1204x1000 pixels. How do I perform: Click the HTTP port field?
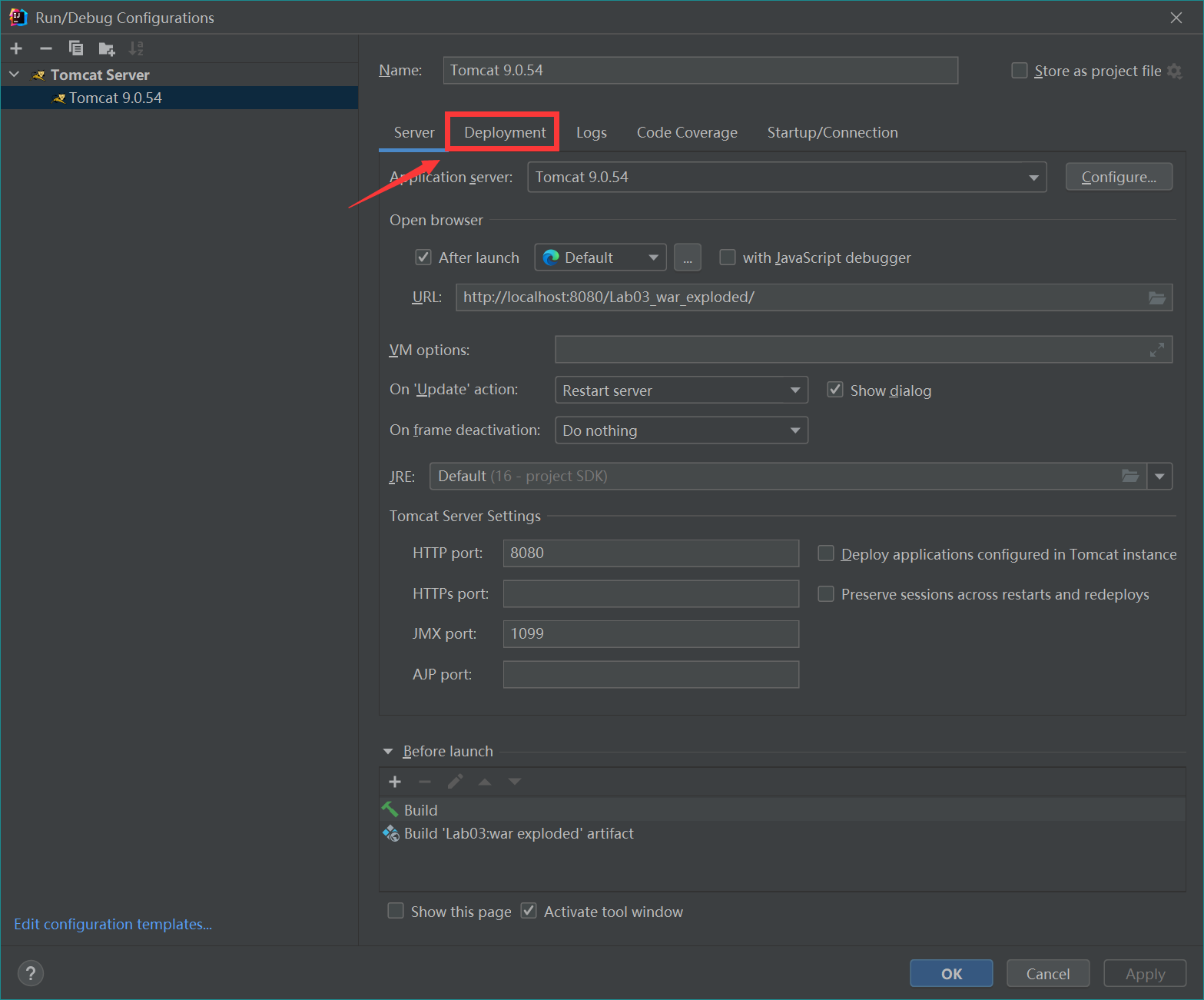651,553
